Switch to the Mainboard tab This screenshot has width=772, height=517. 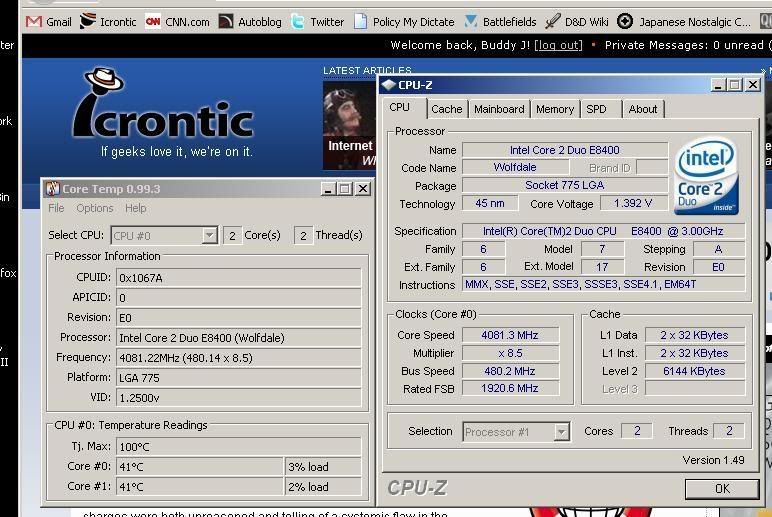499,109
